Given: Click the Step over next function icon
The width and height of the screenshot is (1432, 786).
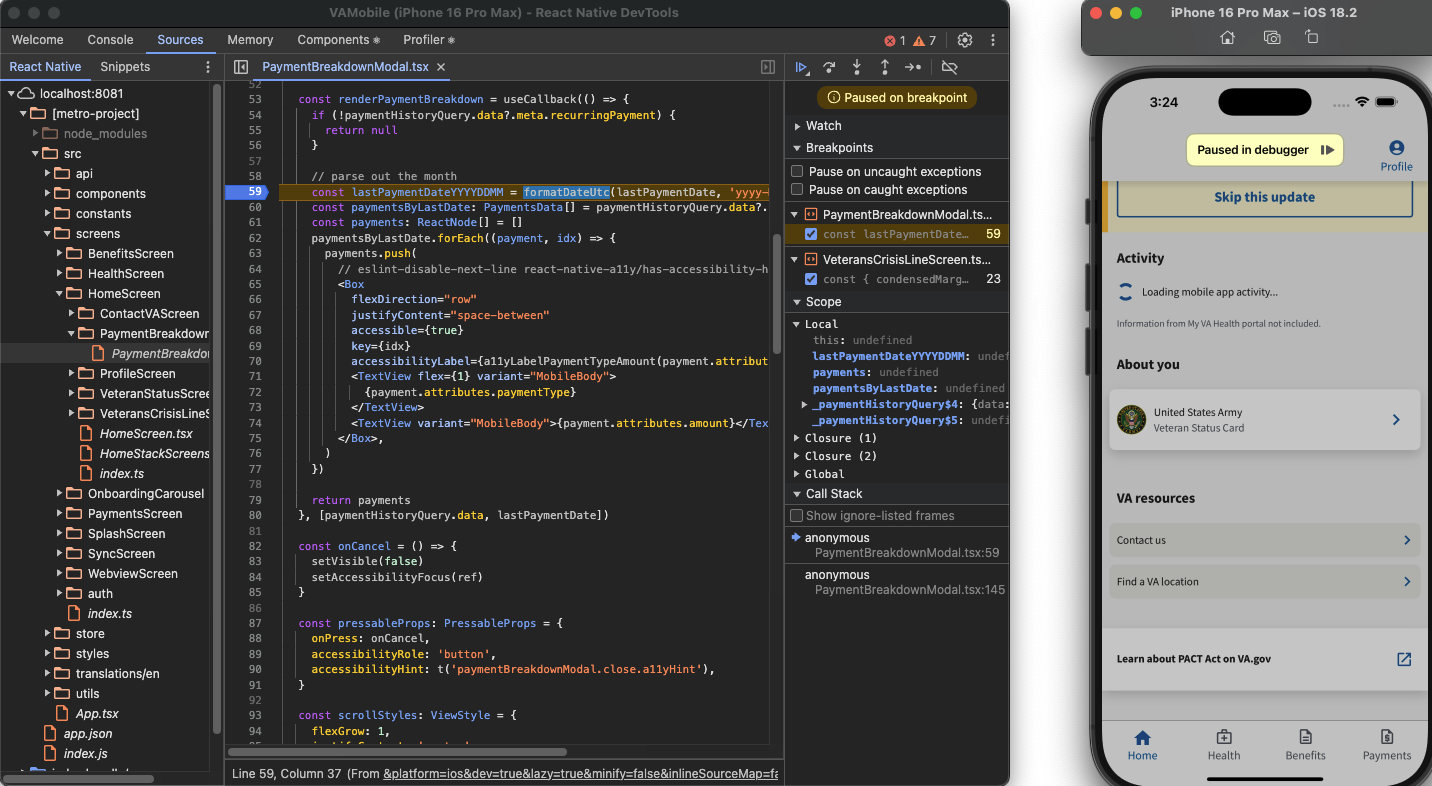Looking at the screenshot, I should pyautogui.click(x=829, y=67).
